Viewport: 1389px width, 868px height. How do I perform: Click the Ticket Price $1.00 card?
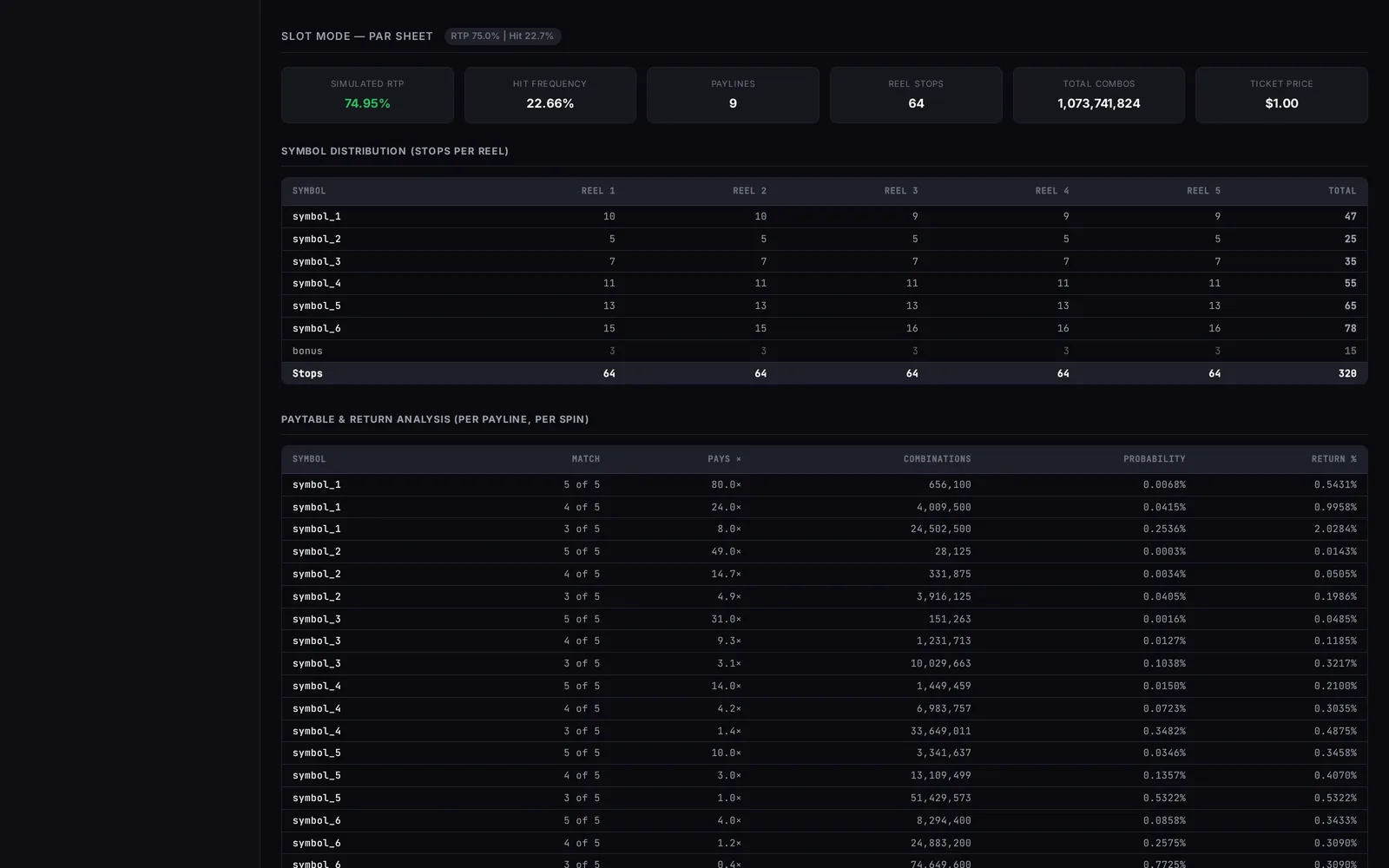1281,95
